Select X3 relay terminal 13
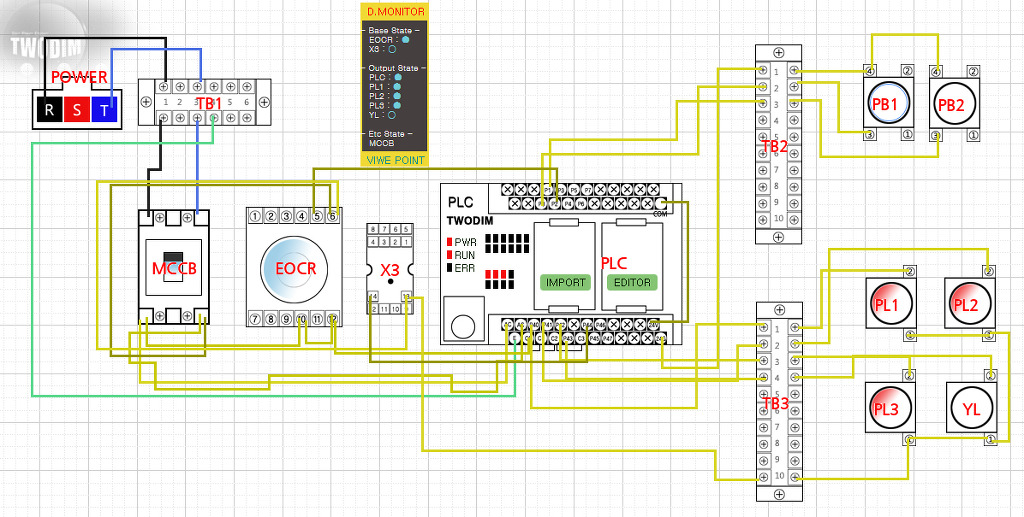The width and height of the screenshot is (1024, 517). pos(406,298)
